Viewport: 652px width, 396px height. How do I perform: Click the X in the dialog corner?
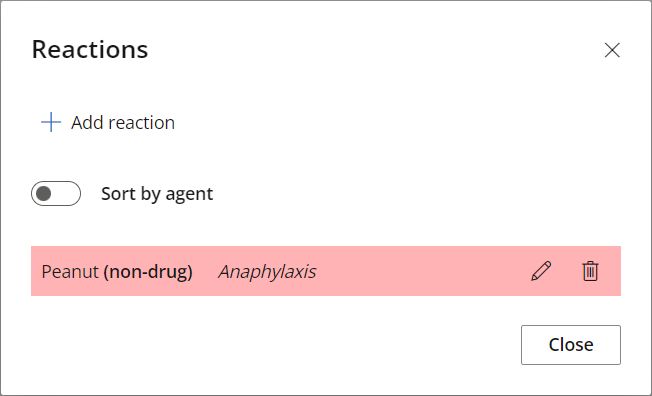(612, 50)
